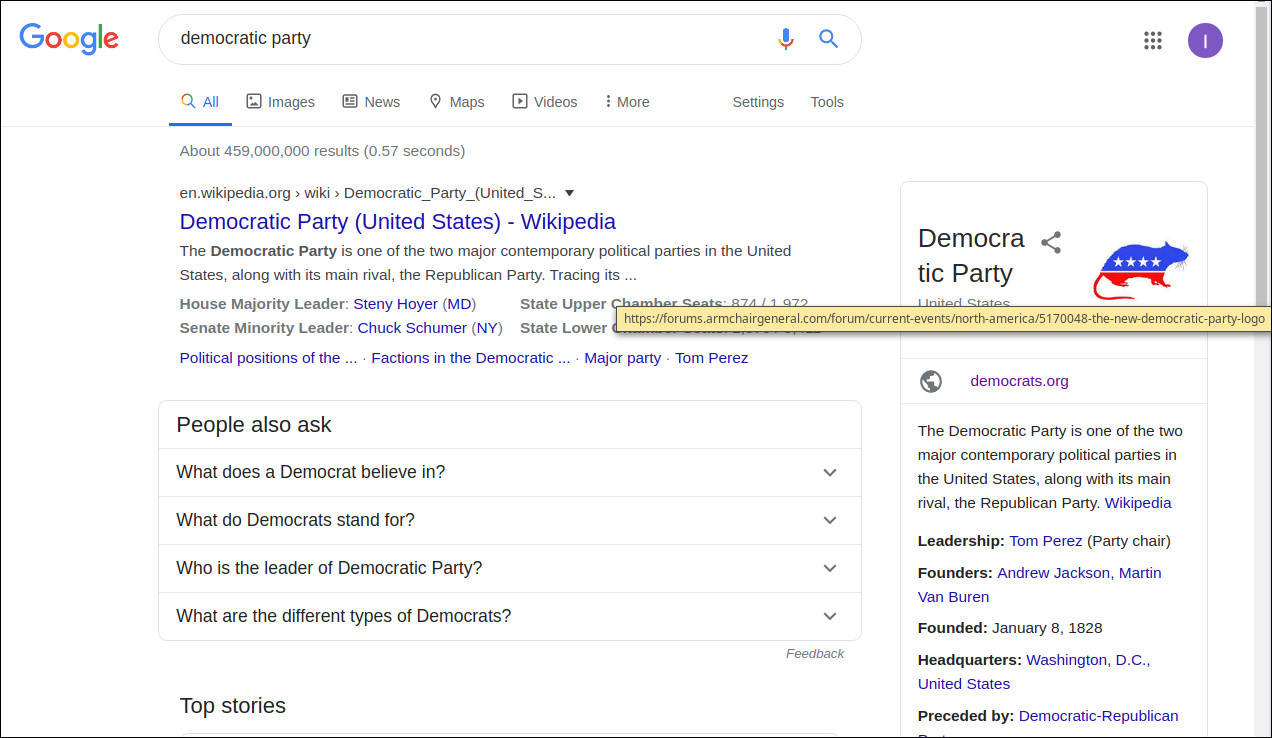Start voice search with microphone icon
The image size is (1272, 738).
pyautogui.click(x=785, y=39)
